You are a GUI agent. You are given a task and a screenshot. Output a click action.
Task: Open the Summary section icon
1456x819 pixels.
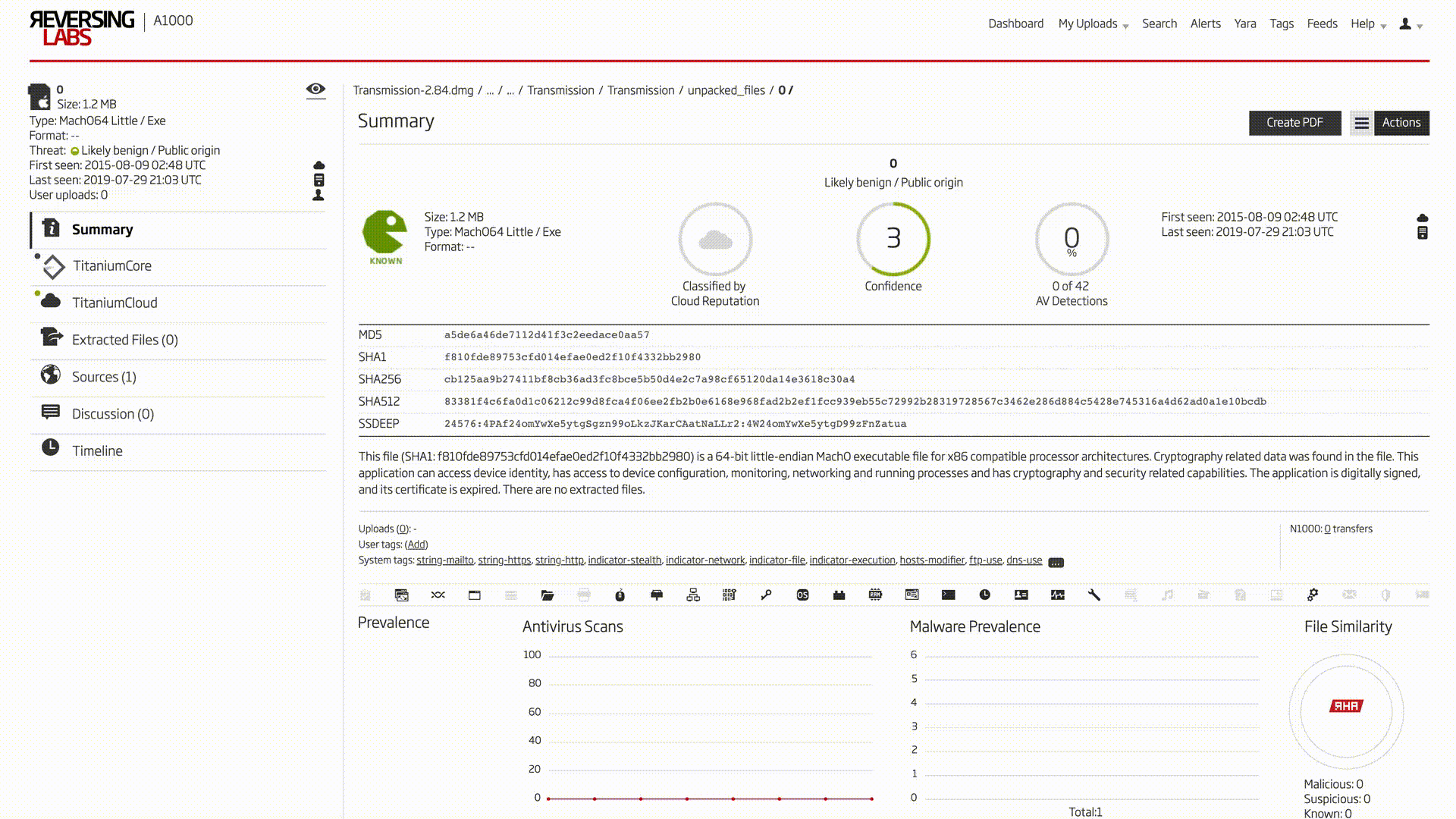[x=51, y=227]
